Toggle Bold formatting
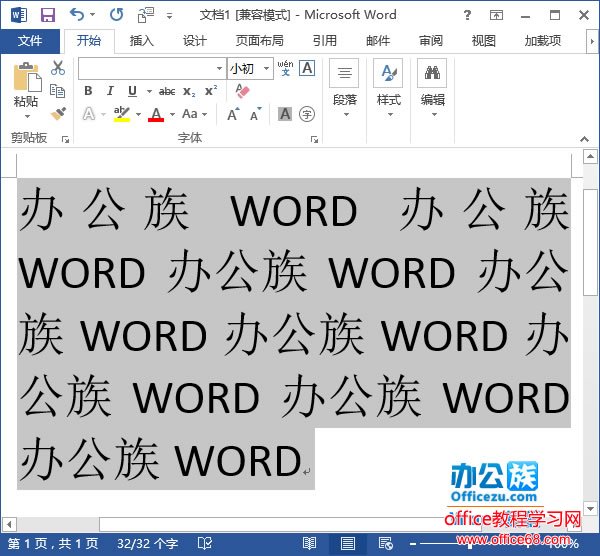This screenshot has width=600, height=556. (x=88, y=91)
